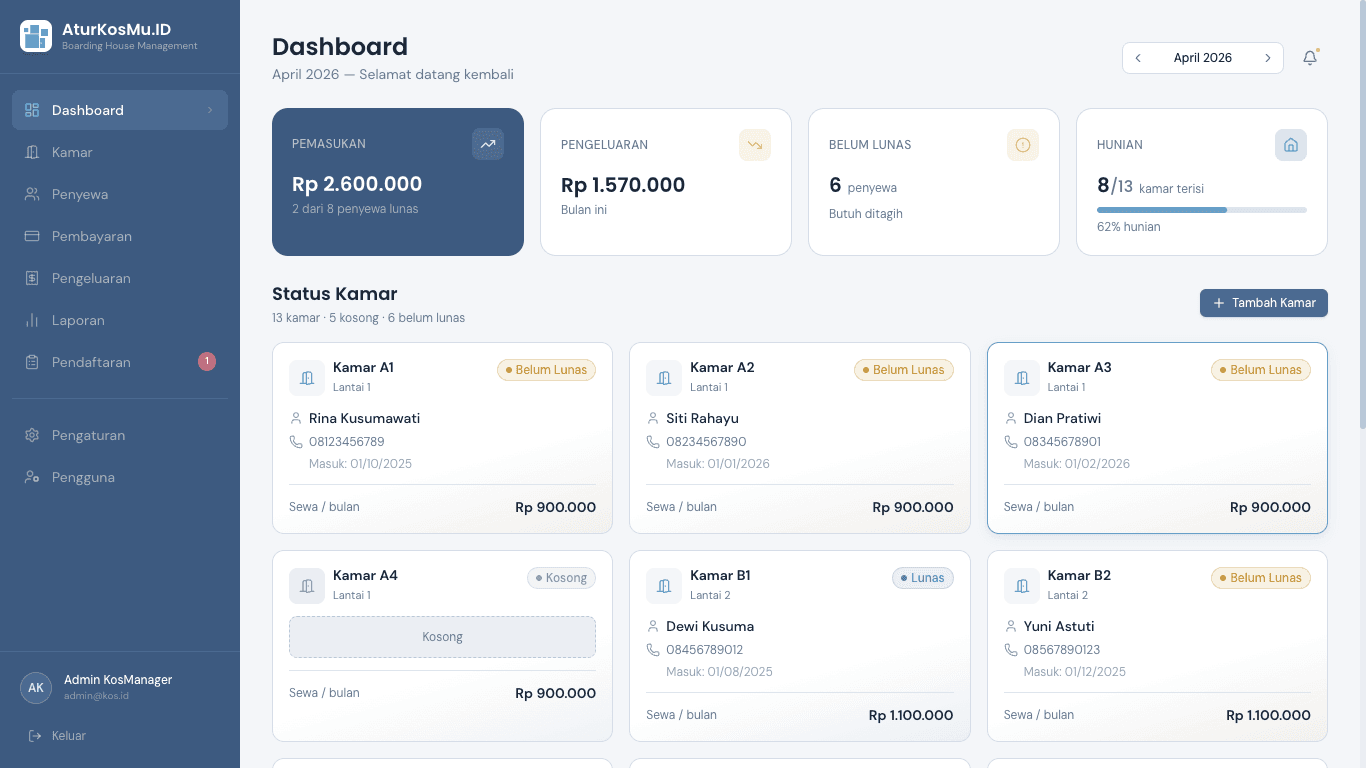The image size is (1366, 768).
Task: Click the Rp 1.100.000 rent of Kamar B1
Action: pyautogui.click(x=911, y=715)
